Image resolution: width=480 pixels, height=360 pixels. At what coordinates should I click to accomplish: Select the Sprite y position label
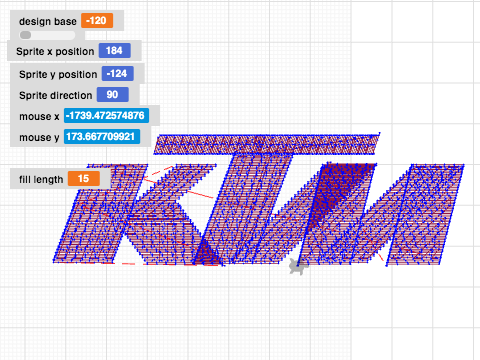tap(58, 74)
